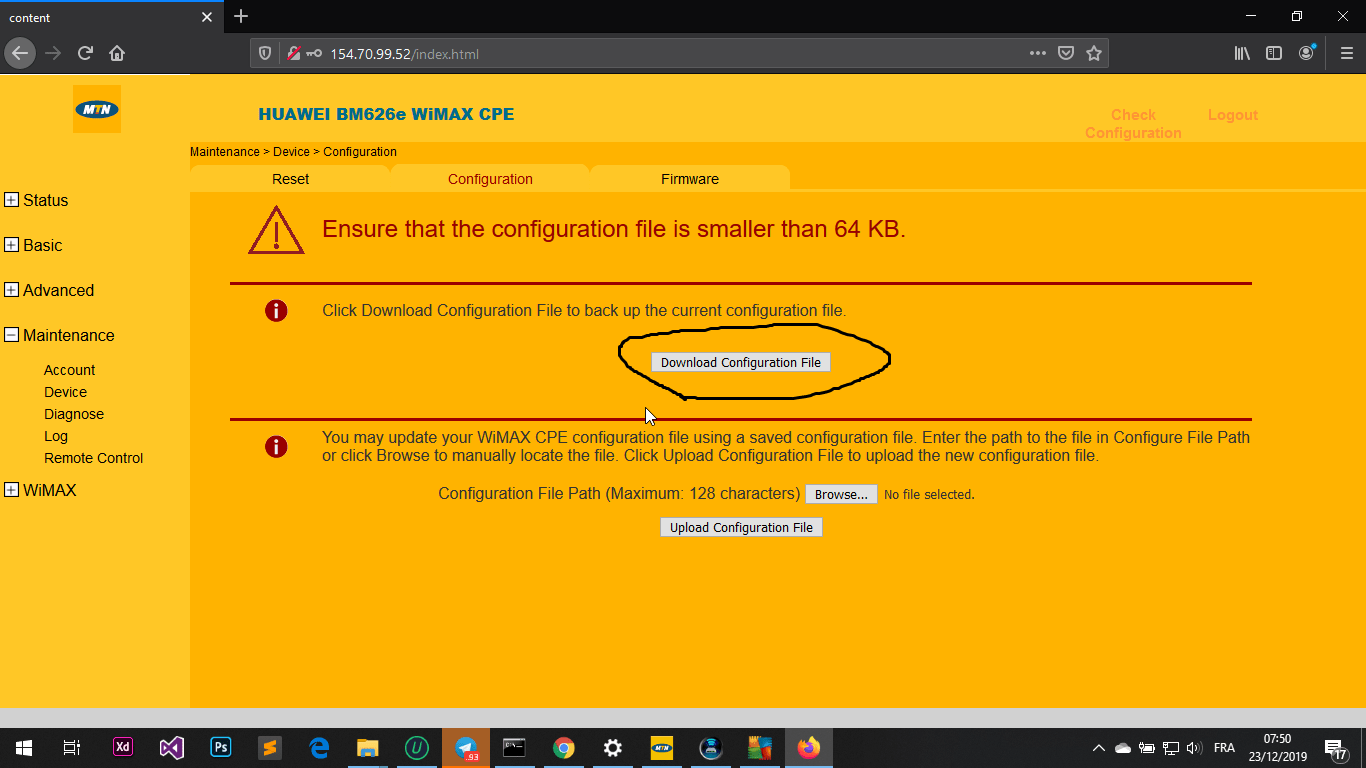Screen dimensions: 1366x768
Task: Open a new browser tab with plus icon
Action: (241, 16)
